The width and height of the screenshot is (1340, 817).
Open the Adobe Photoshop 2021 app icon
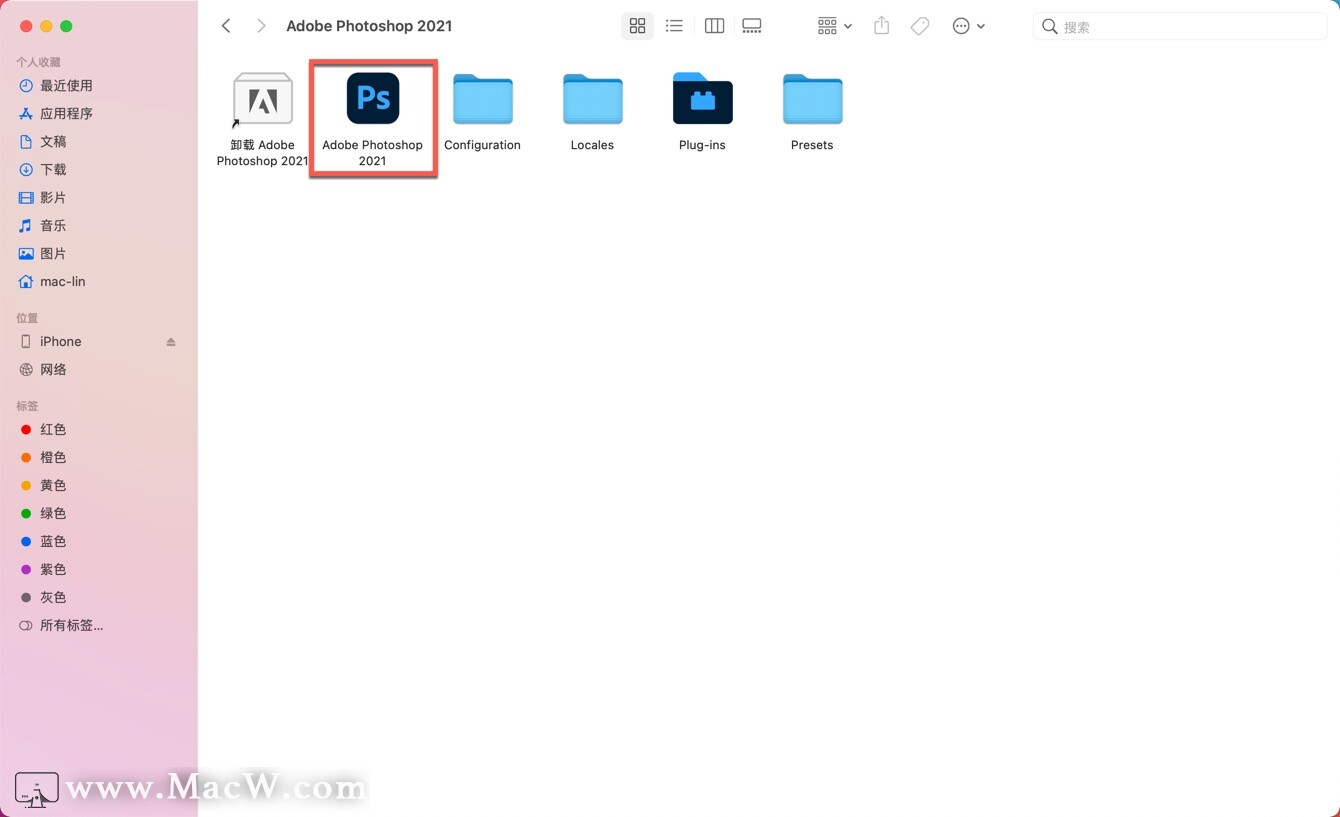(x=373, y=98)
